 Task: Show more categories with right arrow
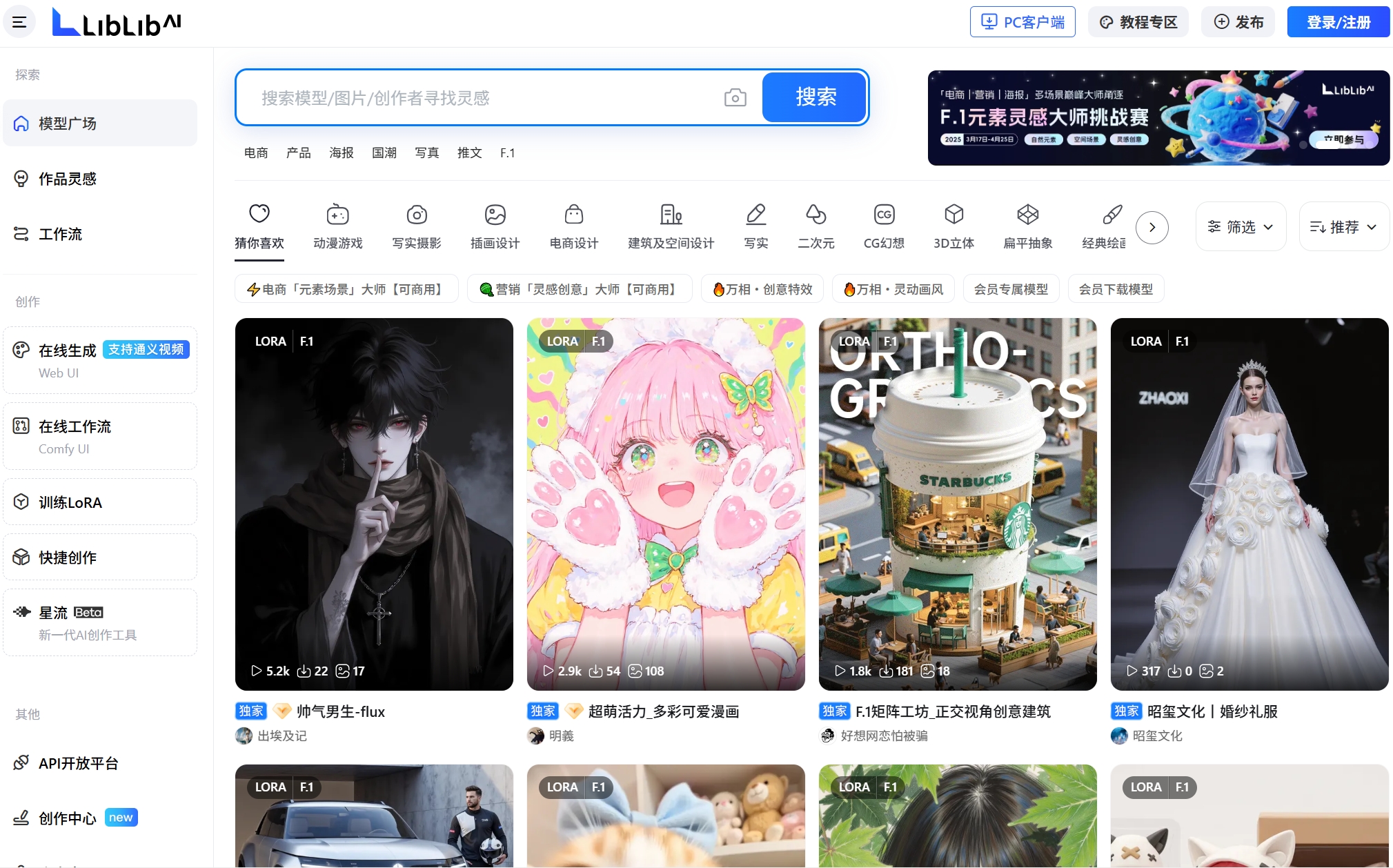tap(1152, 227)
